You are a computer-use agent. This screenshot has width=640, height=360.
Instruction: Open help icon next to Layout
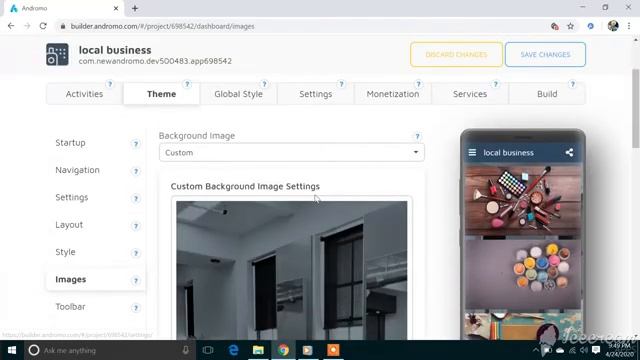[x=136, y=226]
